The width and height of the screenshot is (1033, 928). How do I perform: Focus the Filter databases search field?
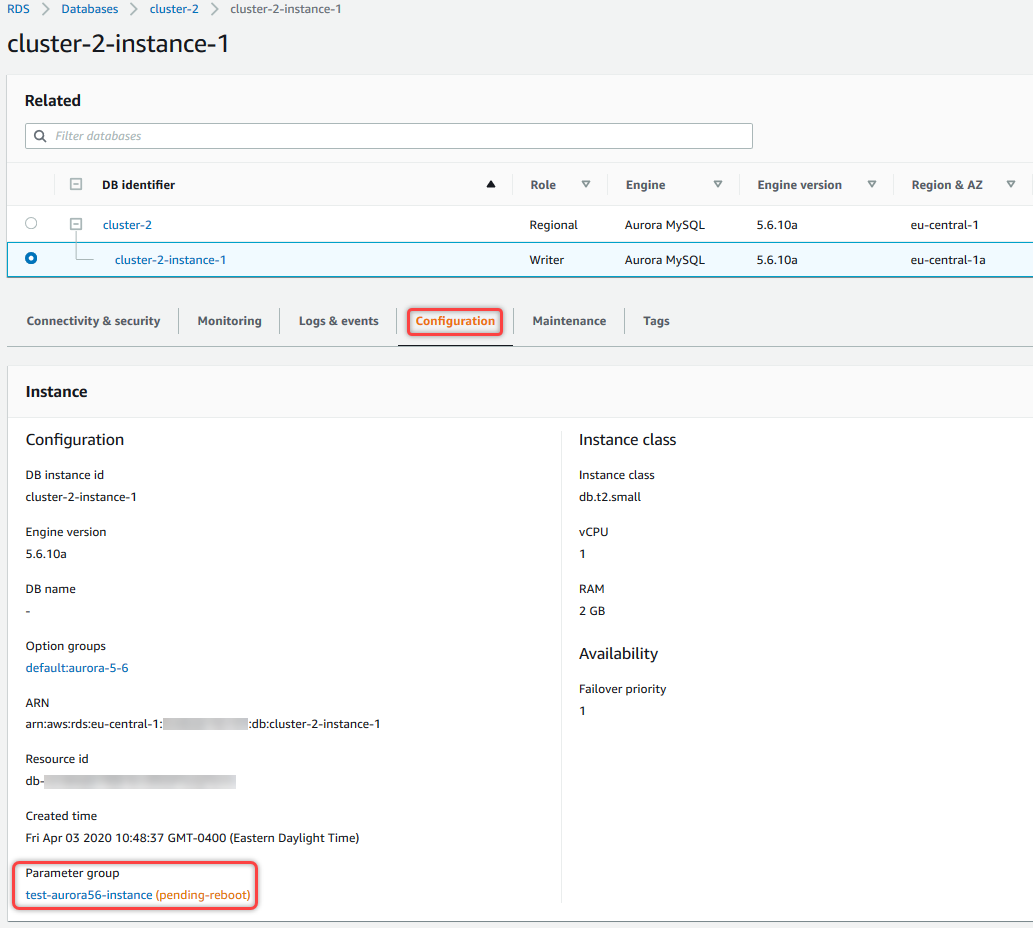[400, 136]
